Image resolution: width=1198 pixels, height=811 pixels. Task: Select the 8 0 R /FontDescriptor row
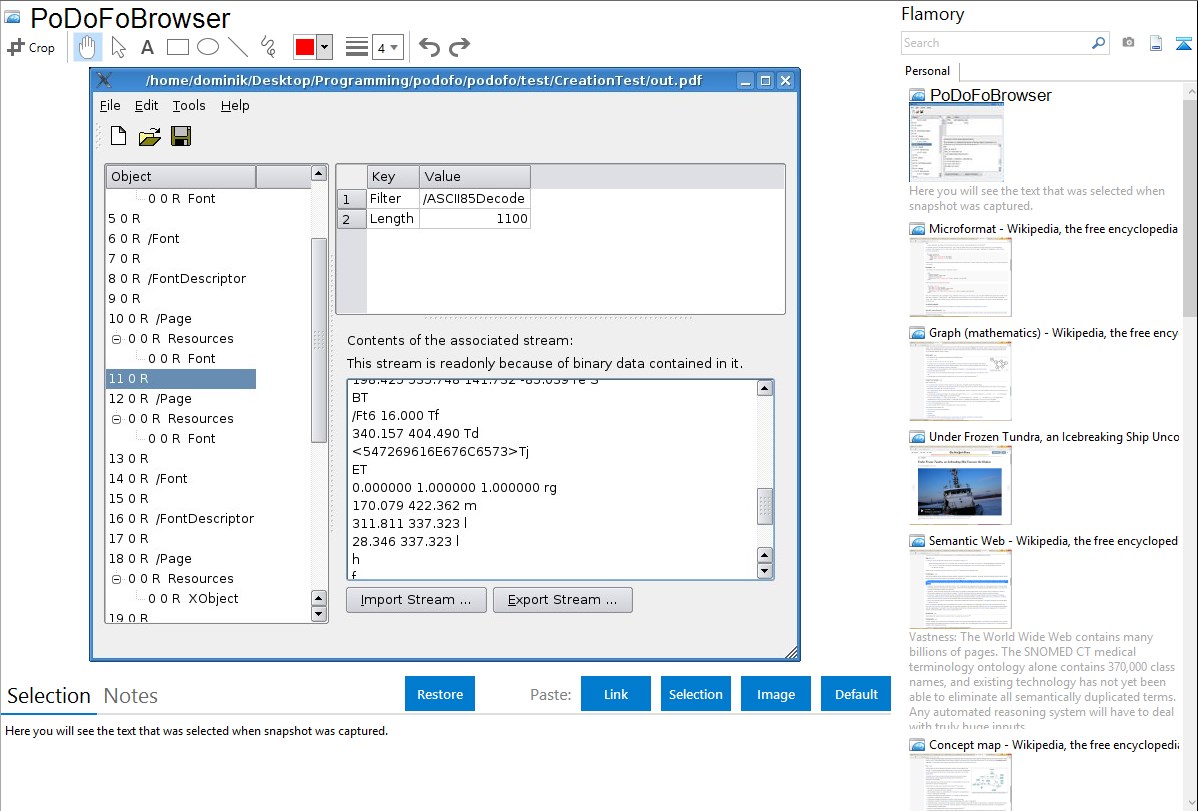click(177, 278)
